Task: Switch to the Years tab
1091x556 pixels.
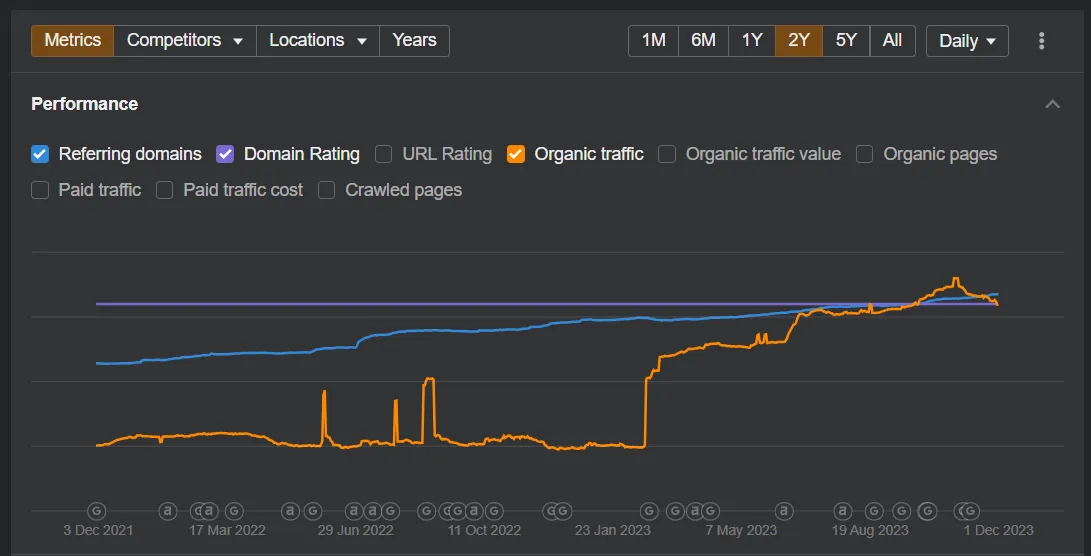Action: [x=414, y=41]
